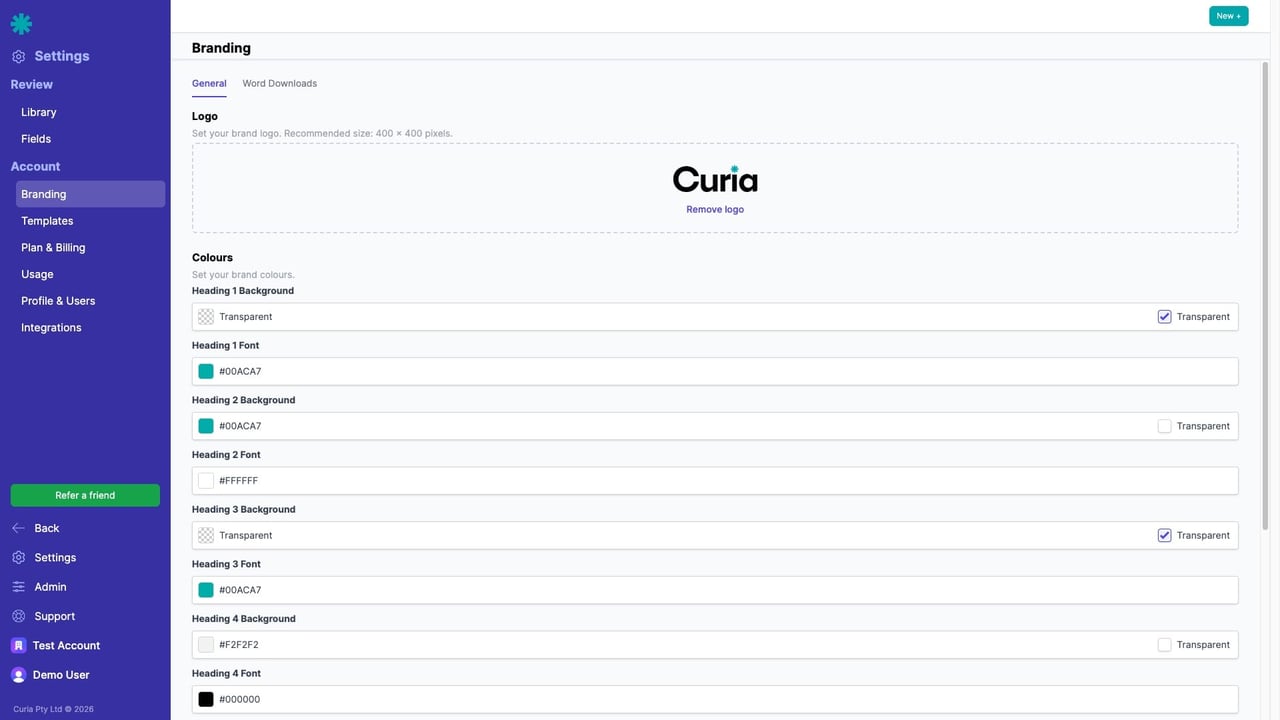This screenshot has width=1280, height=720.
Task: Open Plan & Billing page
Action: [53, 248]
